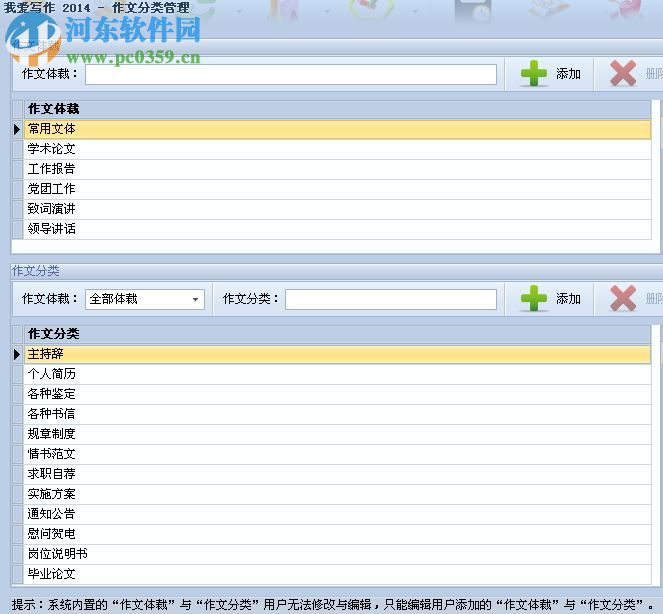
Task: Select the 毕业论文 category row
Action: coord(337,574)
